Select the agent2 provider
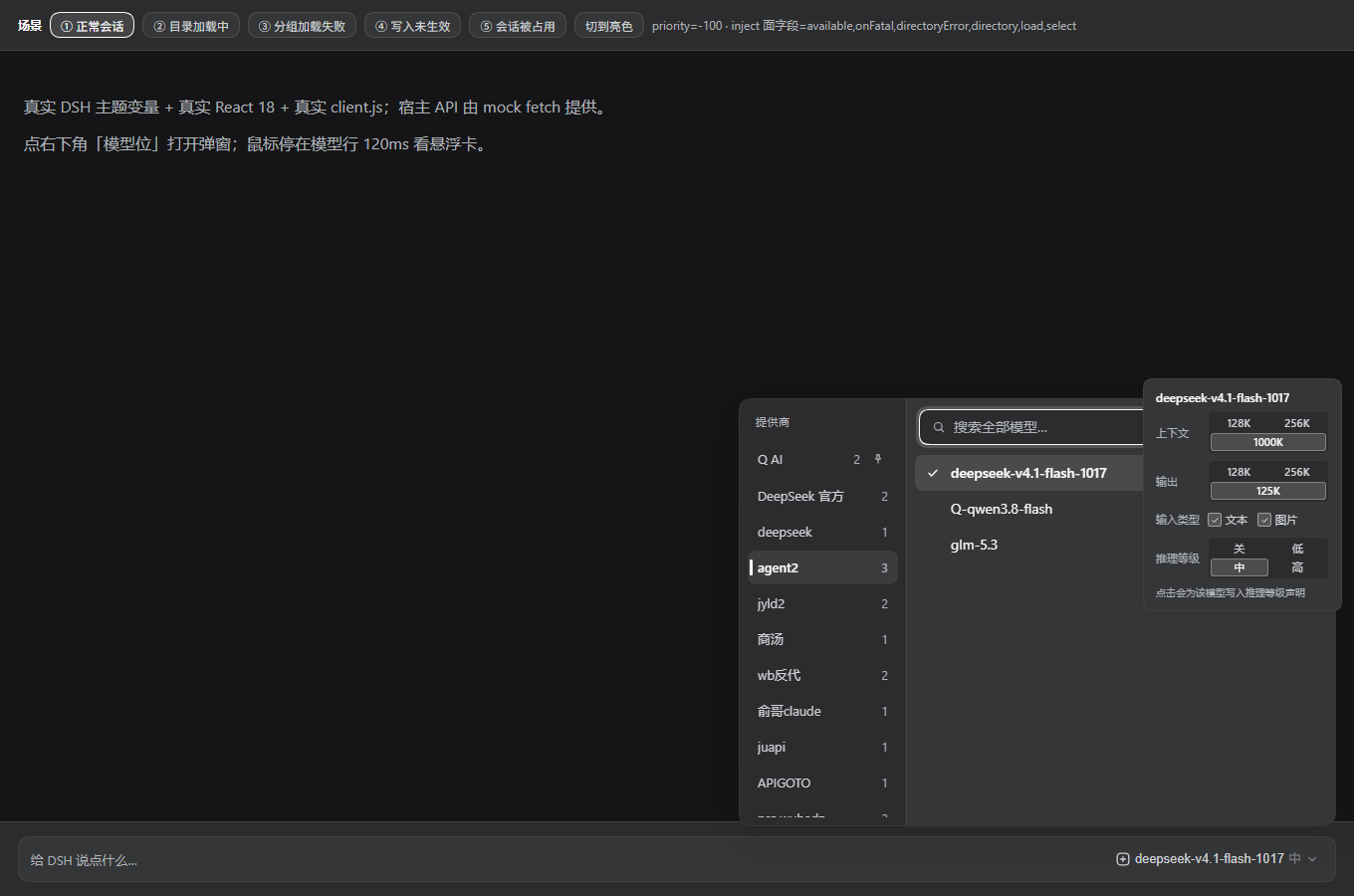This screenshot has width=1354, height=896. tap(822, 567)
